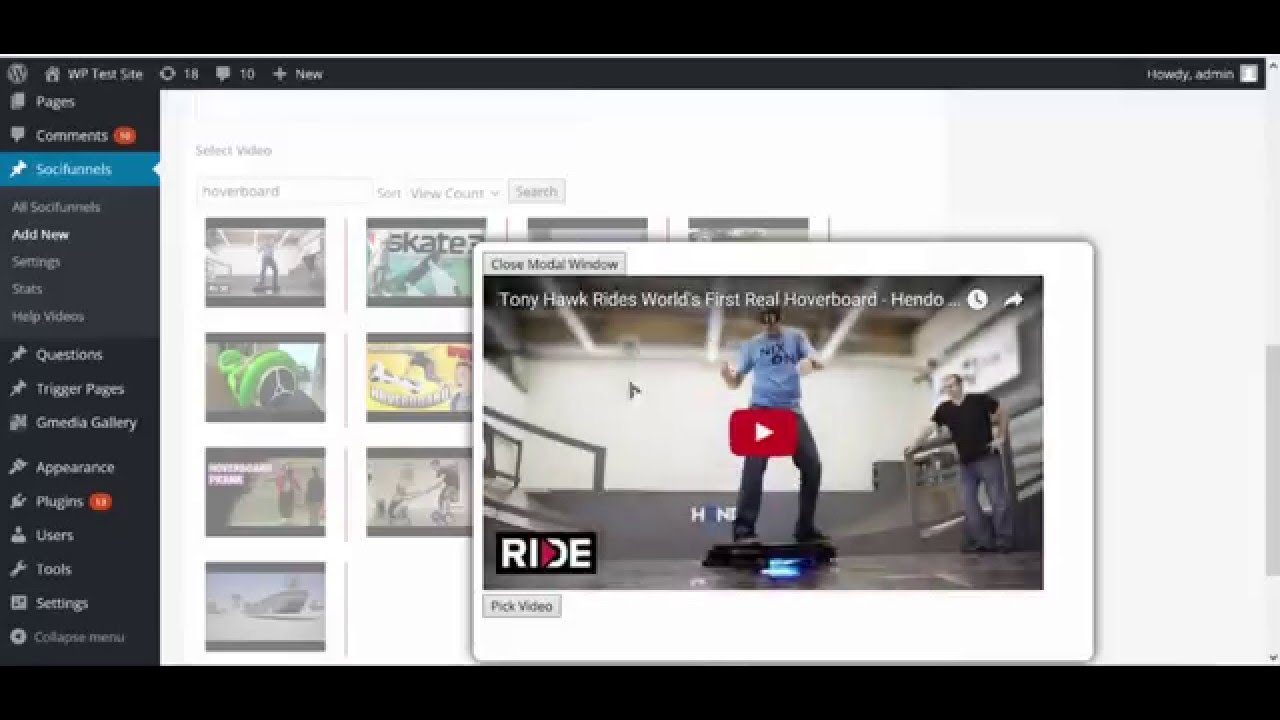Screen dimensions: 1280x720
Task: Open Trigger Pages in sidebar
Action: (x=80, y=388)
